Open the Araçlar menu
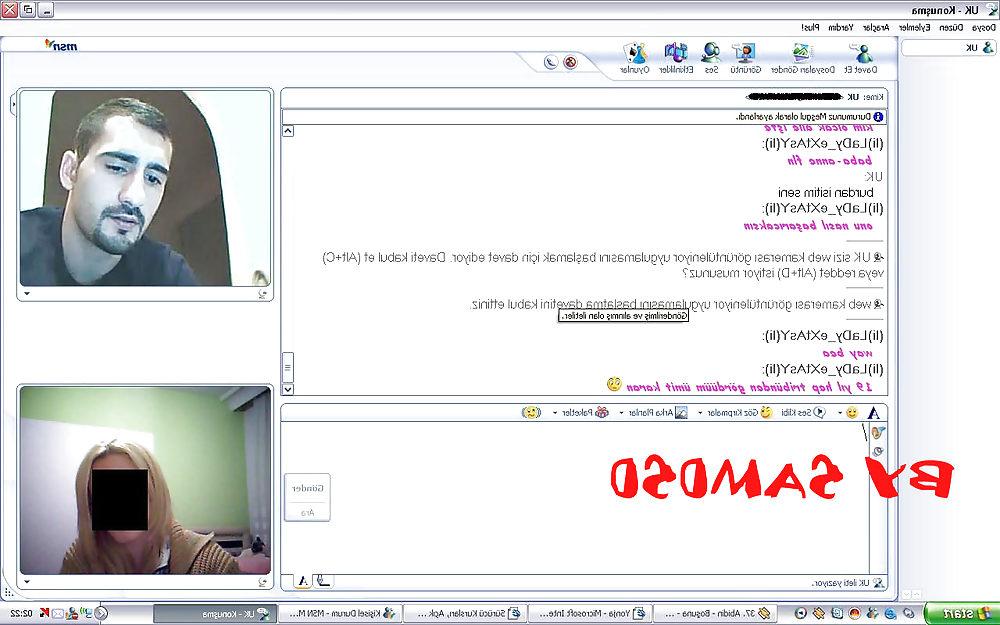1000x625 pixels. [876, 27]
